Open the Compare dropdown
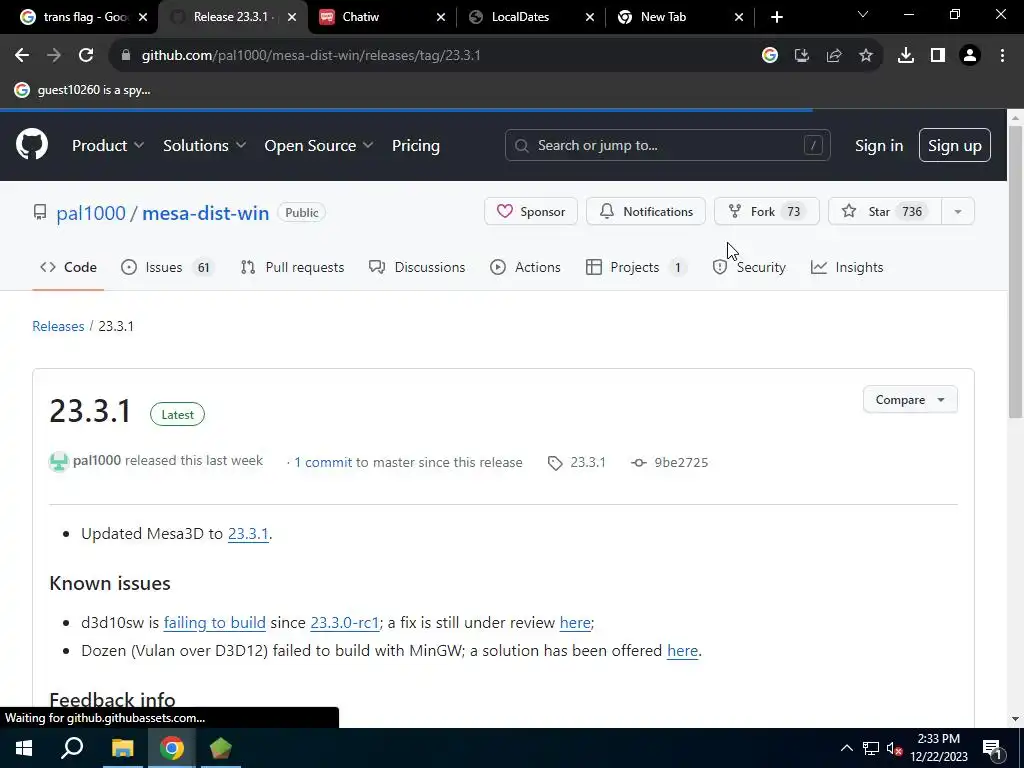 click(x=910, y=400)
